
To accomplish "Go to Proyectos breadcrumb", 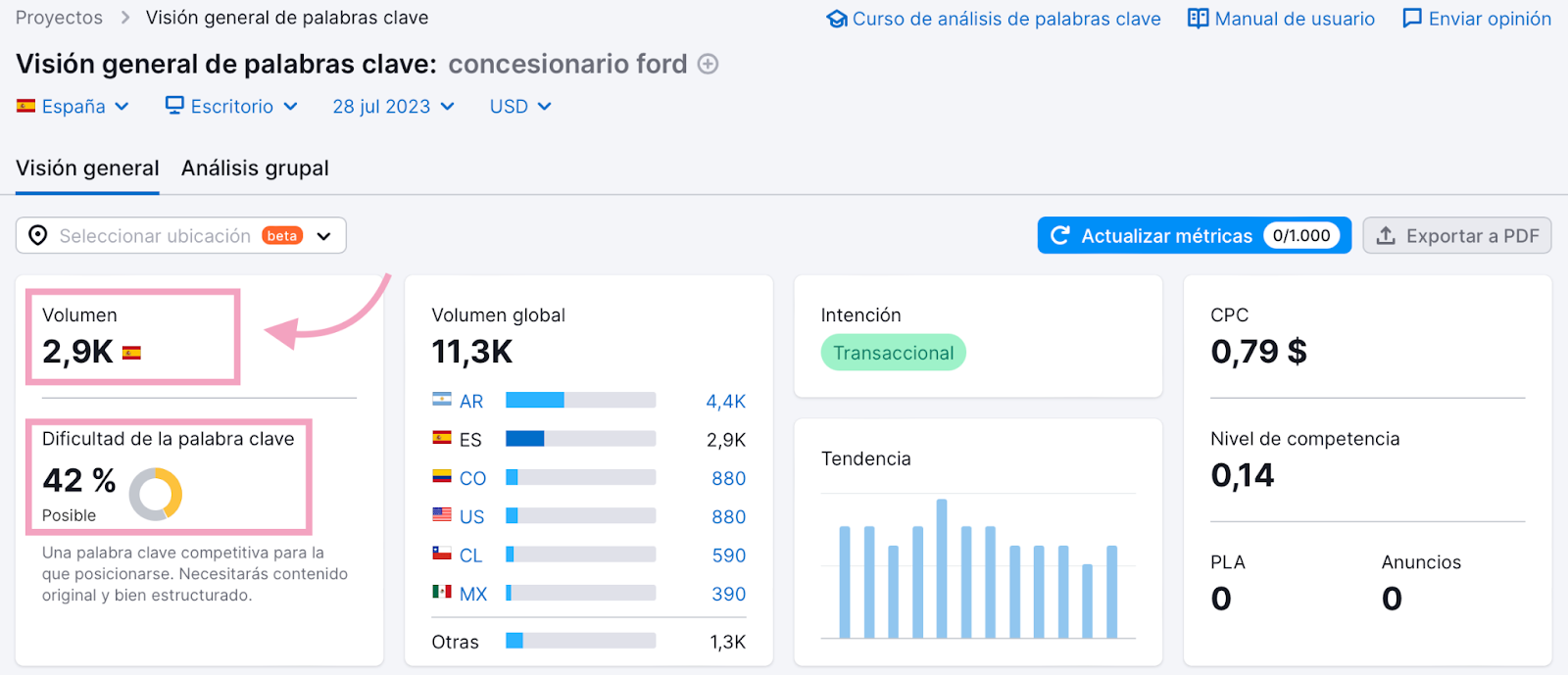I will pos(59,18).
